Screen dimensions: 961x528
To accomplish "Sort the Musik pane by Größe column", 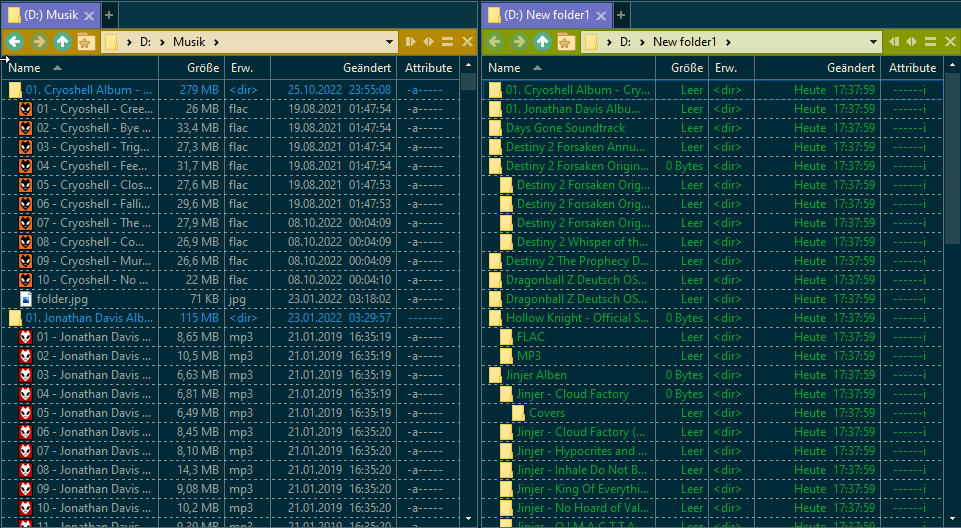I will pyautogui.click(x=192, y=67).
